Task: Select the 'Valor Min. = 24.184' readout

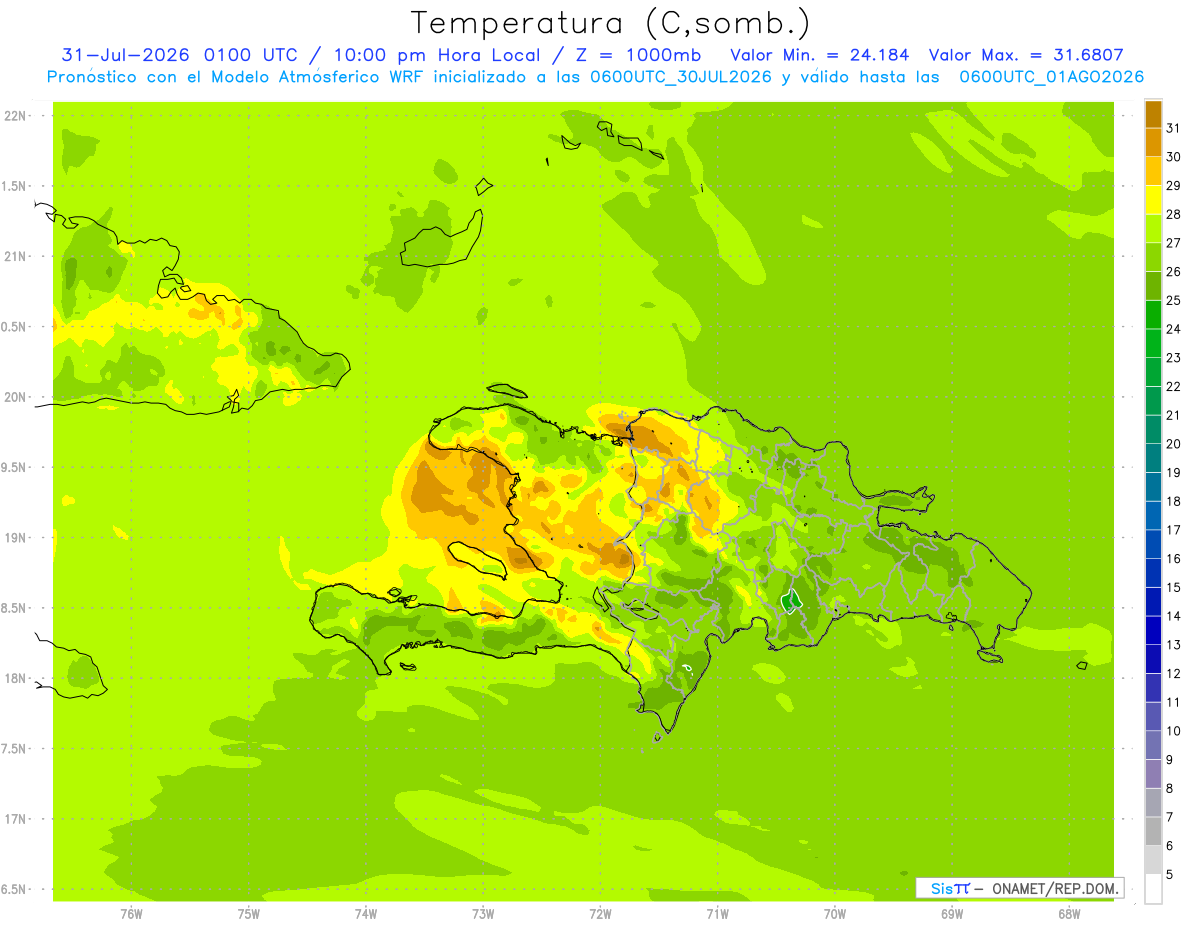Action: pyautogui.click(x=820, y=55)
